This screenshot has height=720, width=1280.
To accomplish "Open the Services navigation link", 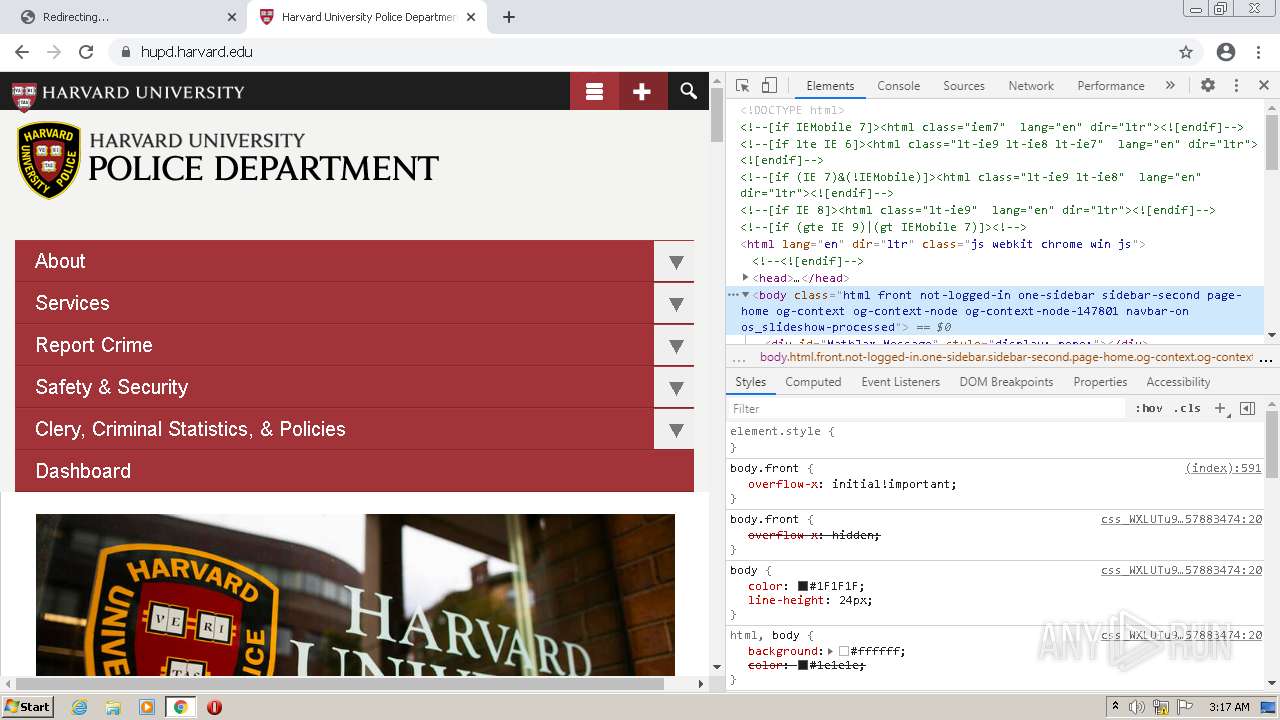I will click(x=72, y=303).
